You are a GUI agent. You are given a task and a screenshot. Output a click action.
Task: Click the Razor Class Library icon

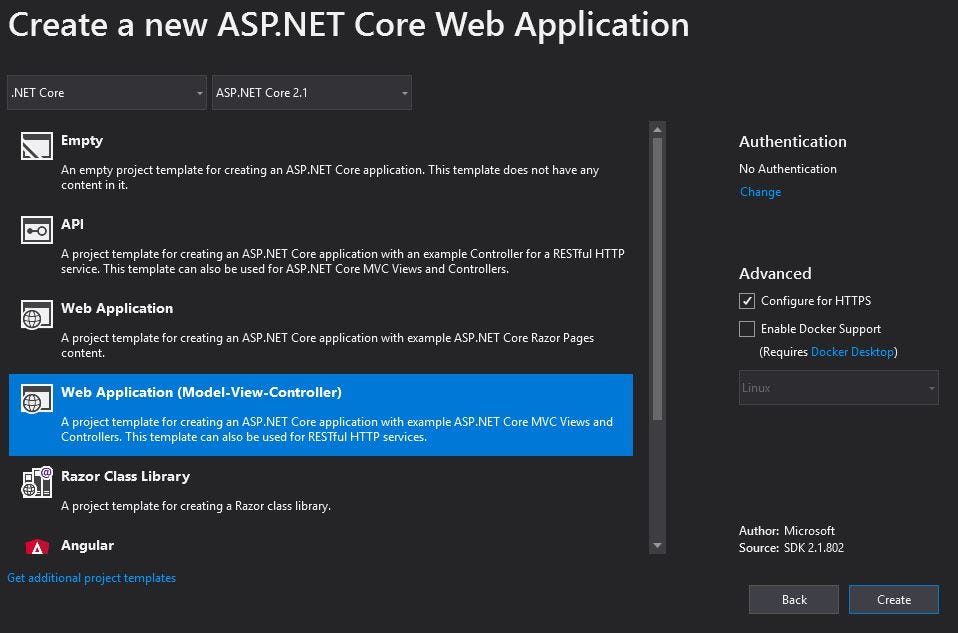point(37,483)
